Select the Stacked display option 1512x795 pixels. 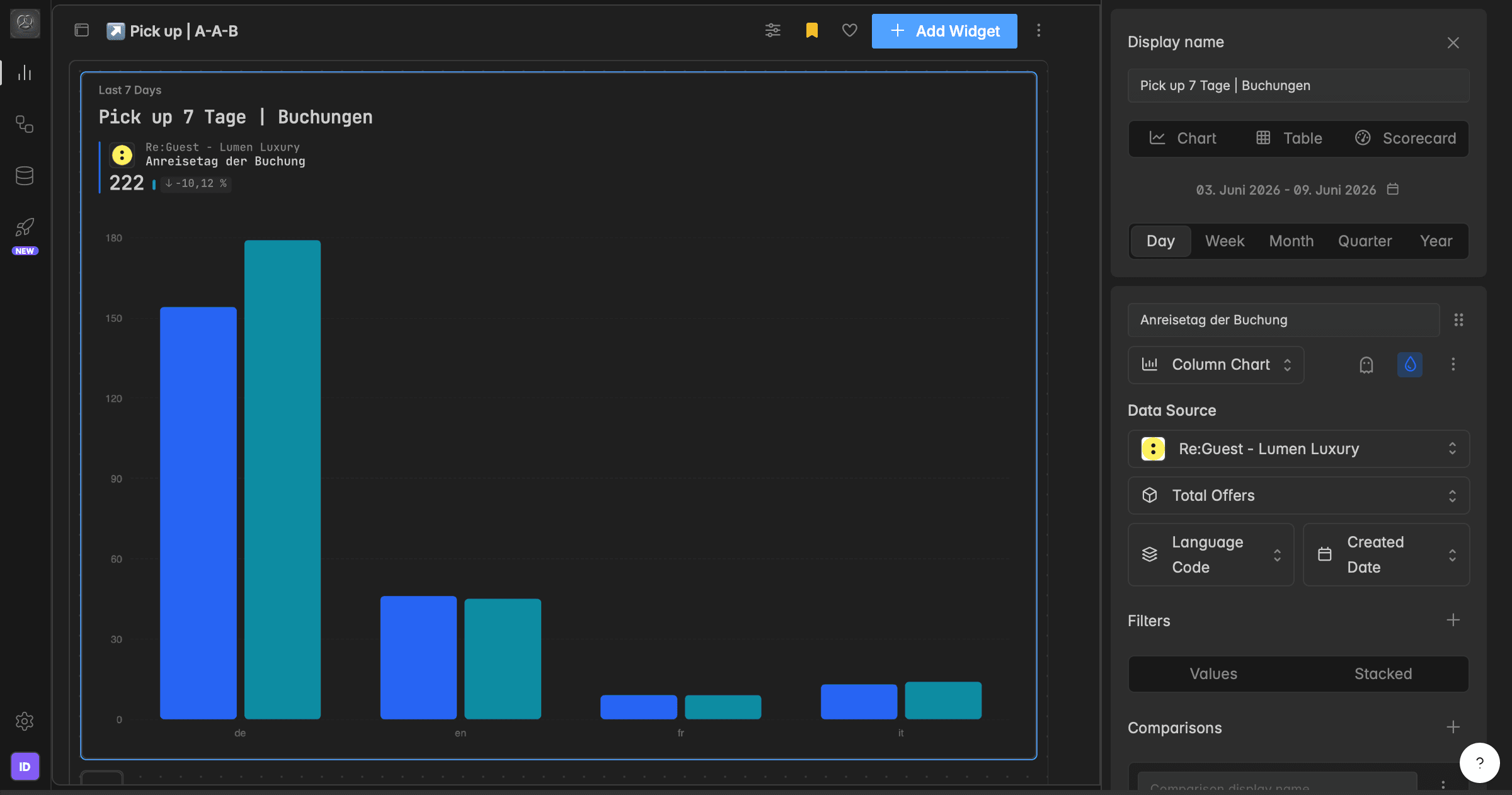click(1383, 674)
